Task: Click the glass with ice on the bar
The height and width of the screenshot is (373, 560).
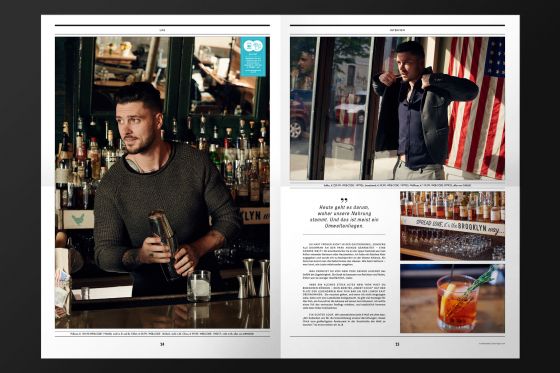Action: (x=199, y=285)
